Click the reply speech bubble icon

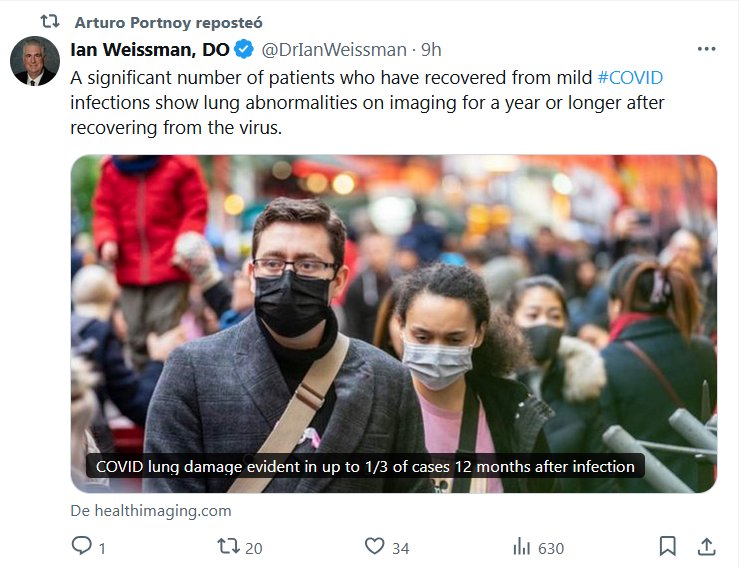click(82, 546)
